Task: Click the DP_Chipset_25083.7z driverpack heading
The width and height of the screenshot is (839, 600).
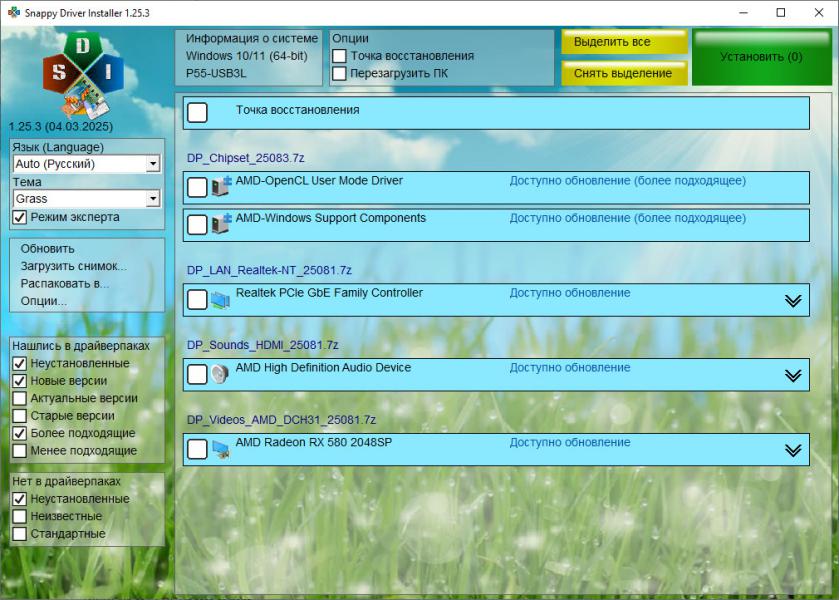Action: [245, 158]
